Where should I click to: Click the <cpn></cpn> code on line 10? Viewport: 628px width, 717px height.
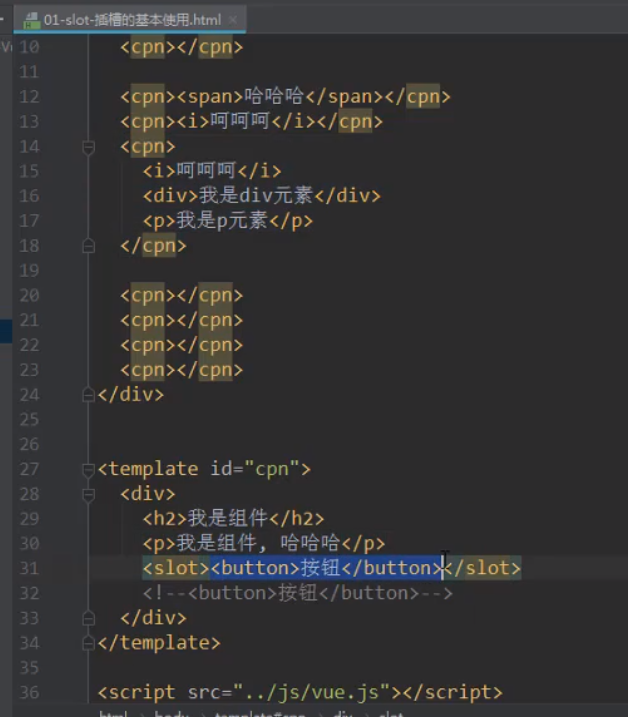point(182,47)
